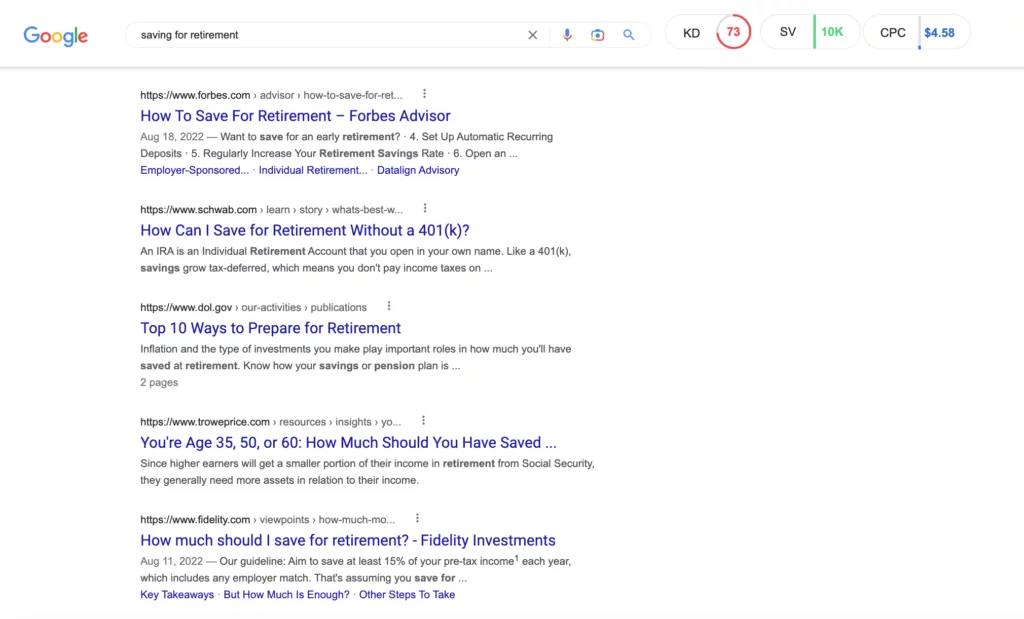Image resolution: width=1024 pixels, height=619 pixels.
Task: Open three-dot menu beside Schwab result URL
Action: tap(424, 209)
